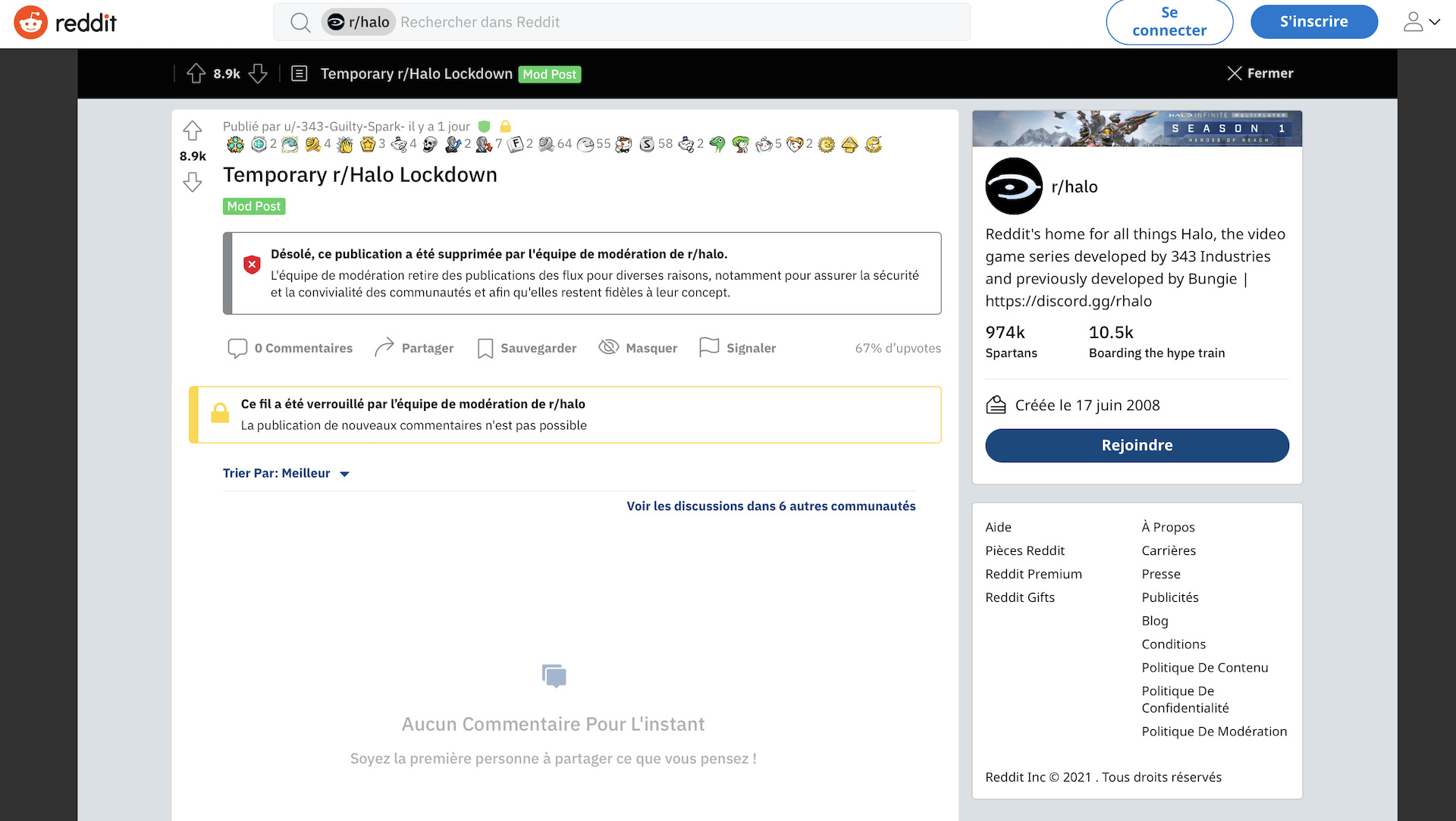Click the flag icon beside Signaler

(x=709, y=347)
